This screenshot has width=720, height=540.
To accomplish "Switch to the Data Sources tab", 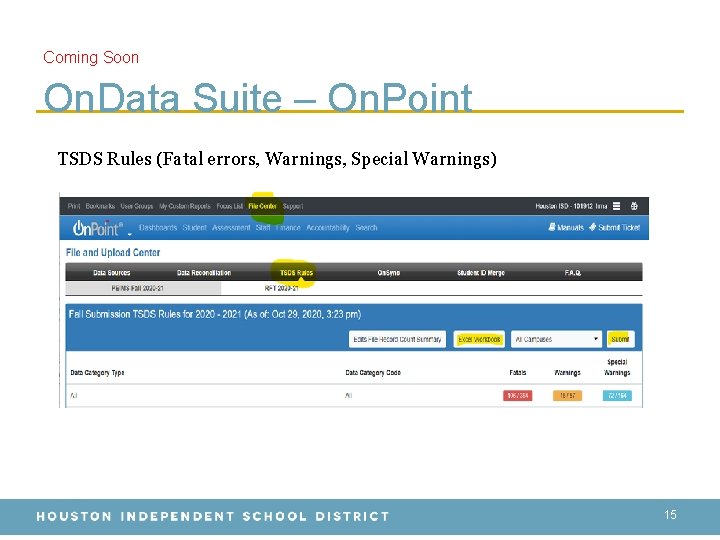I will [x=112, y=273].
